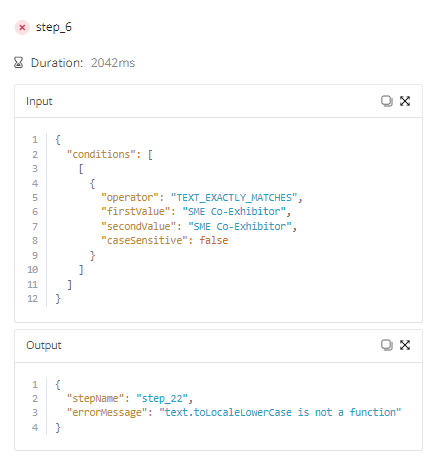Click the Input panel header label

pos(39,101)
